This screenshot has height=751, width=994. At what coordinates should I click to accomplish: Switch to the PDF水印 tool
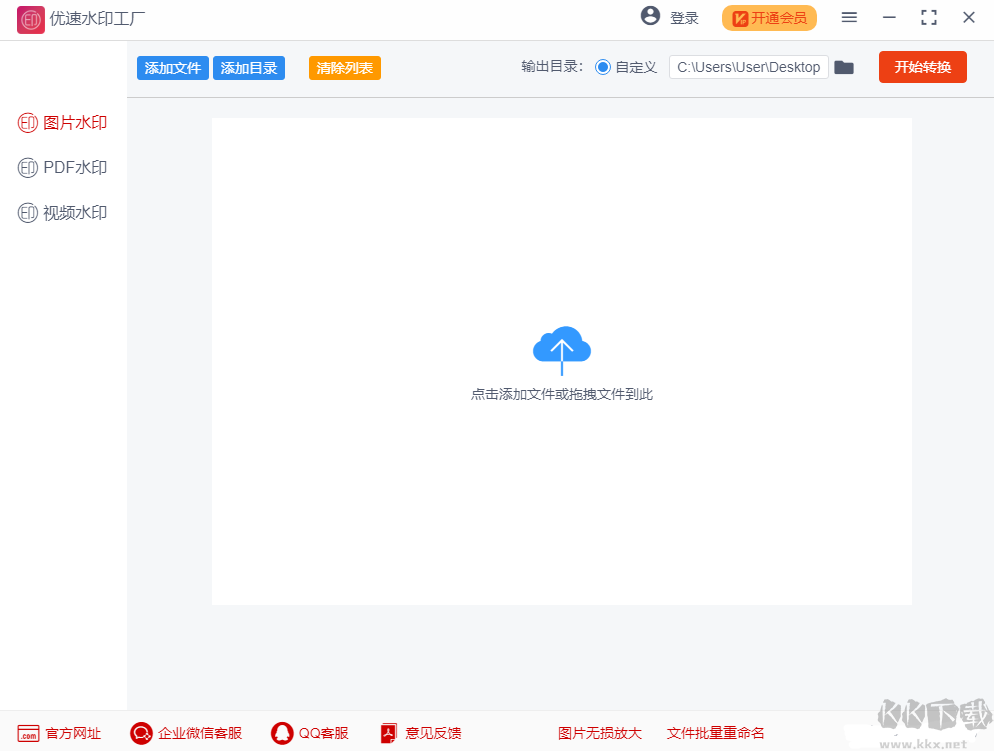coord(62,167)
